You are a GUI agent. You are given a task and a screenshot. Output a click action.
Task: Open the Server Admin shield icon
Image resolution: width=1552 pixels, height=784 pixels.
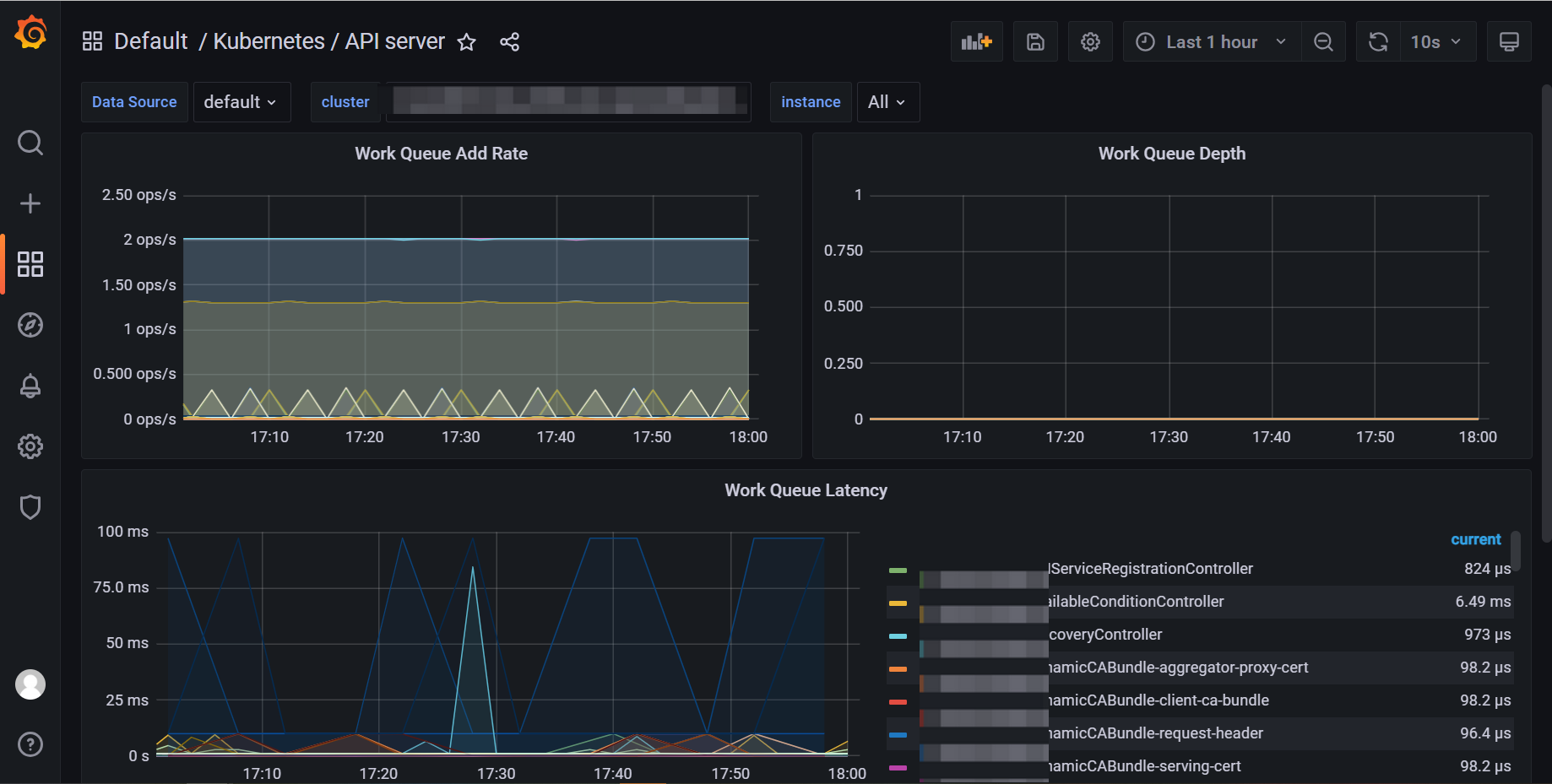(x=30, y=507)
